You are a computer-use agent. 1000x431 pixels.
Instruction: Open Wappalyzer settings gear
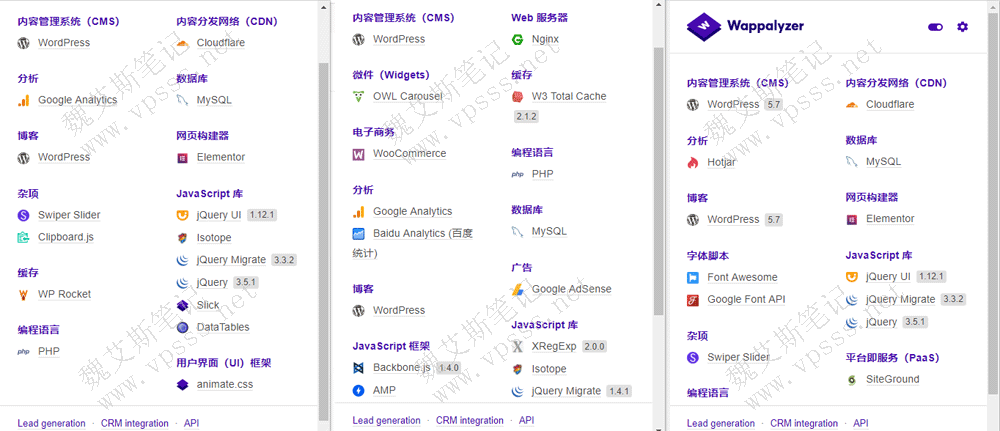(x=962, y=27)
